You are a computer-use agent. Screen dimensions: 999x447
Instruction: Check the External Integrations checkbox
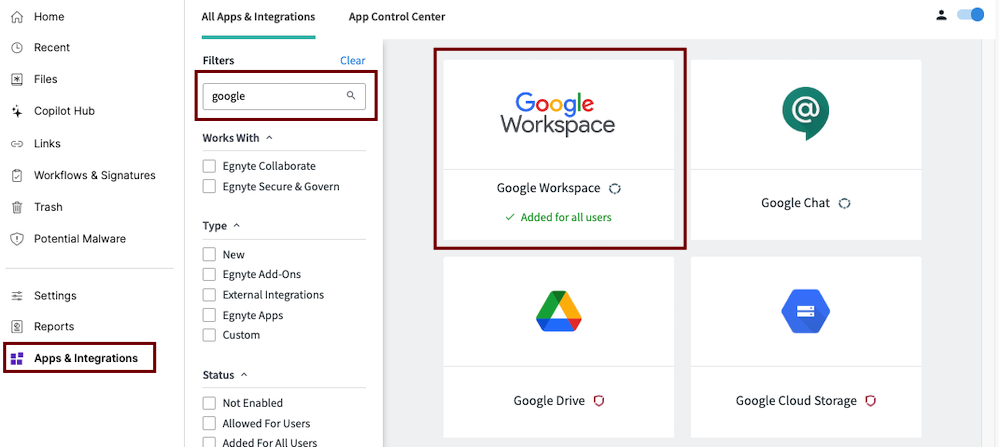(209, 295)
